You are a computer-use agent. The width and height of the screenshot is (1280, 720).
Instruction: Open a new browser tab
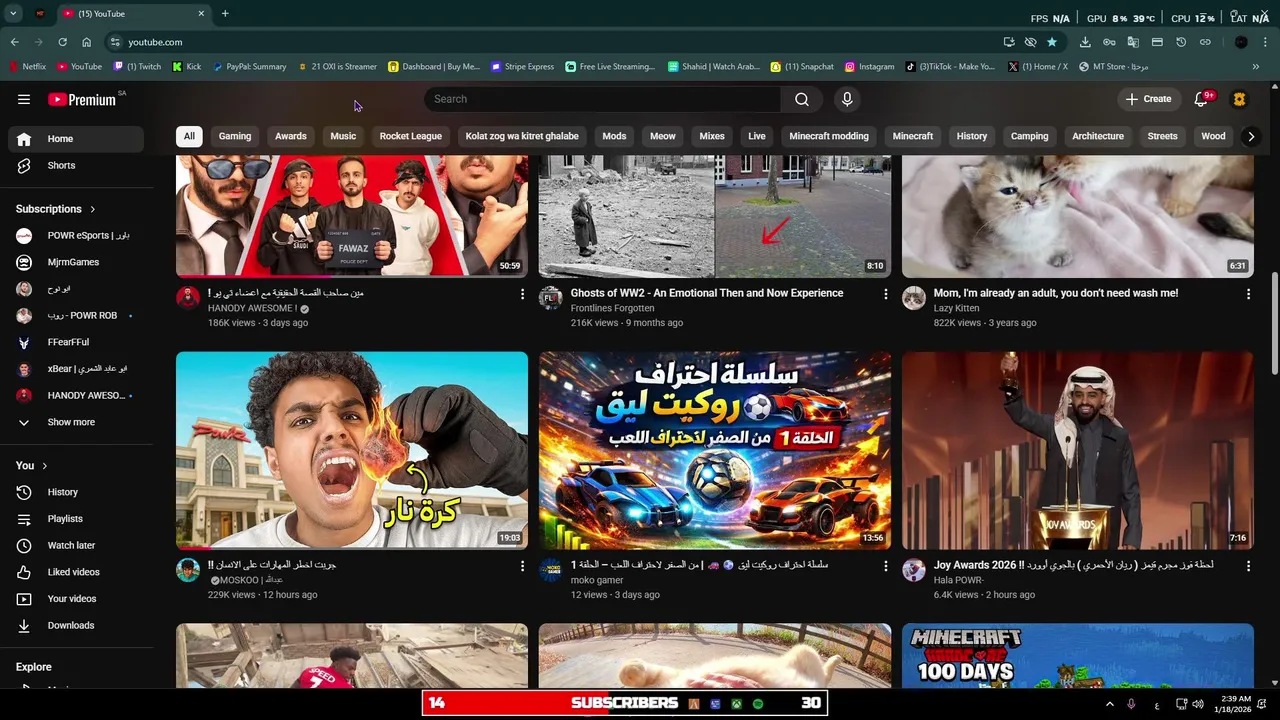tap(225, 14)
